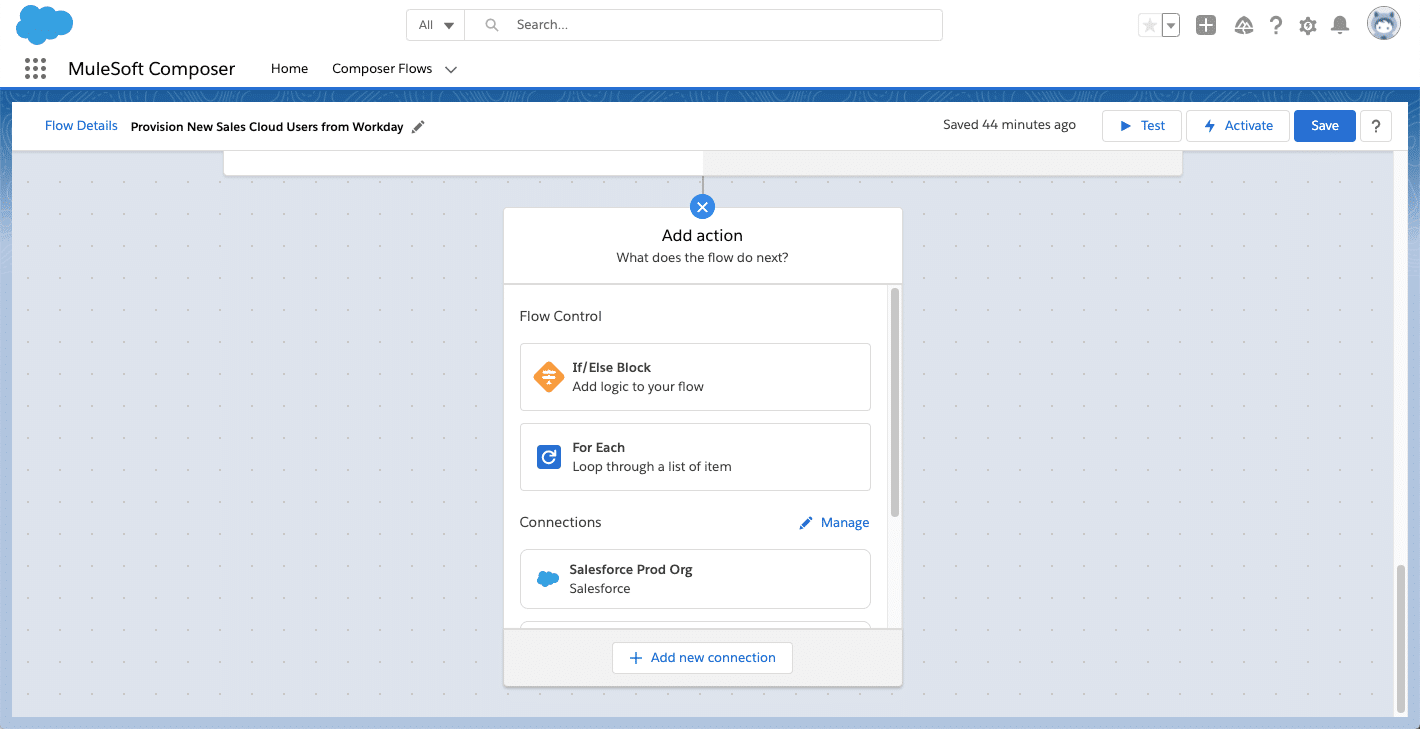
Task: Expand the Composer Flows menu
Action: [450, 69]
